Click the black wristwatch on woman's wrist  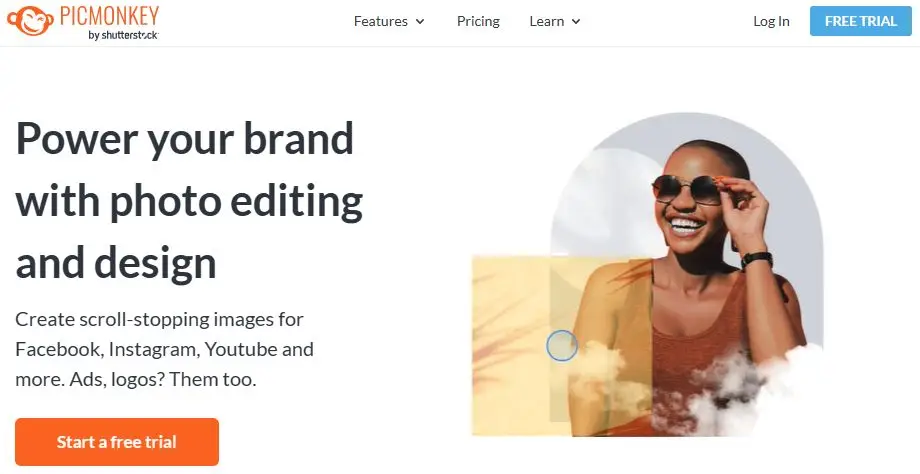[757, 259]
